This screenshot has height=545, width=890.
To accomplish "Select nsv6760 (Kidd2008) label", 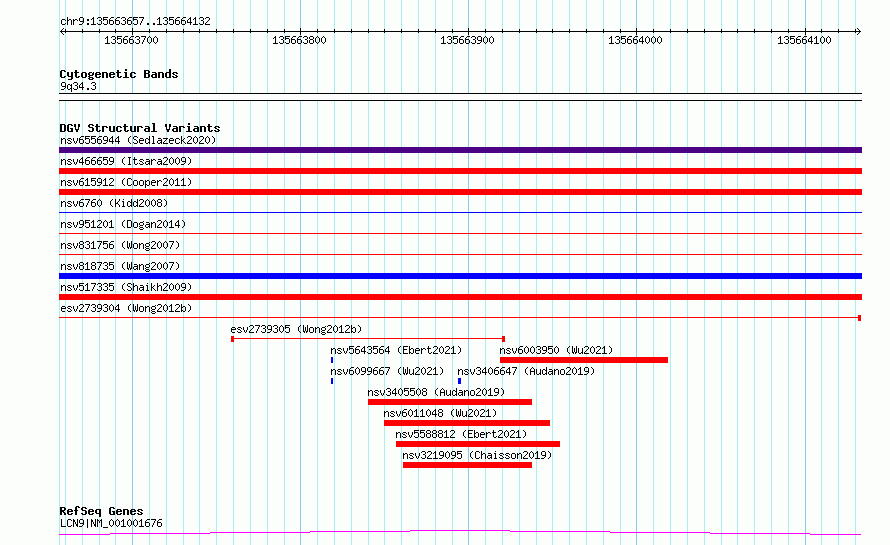I will click(x=114, y=203).
